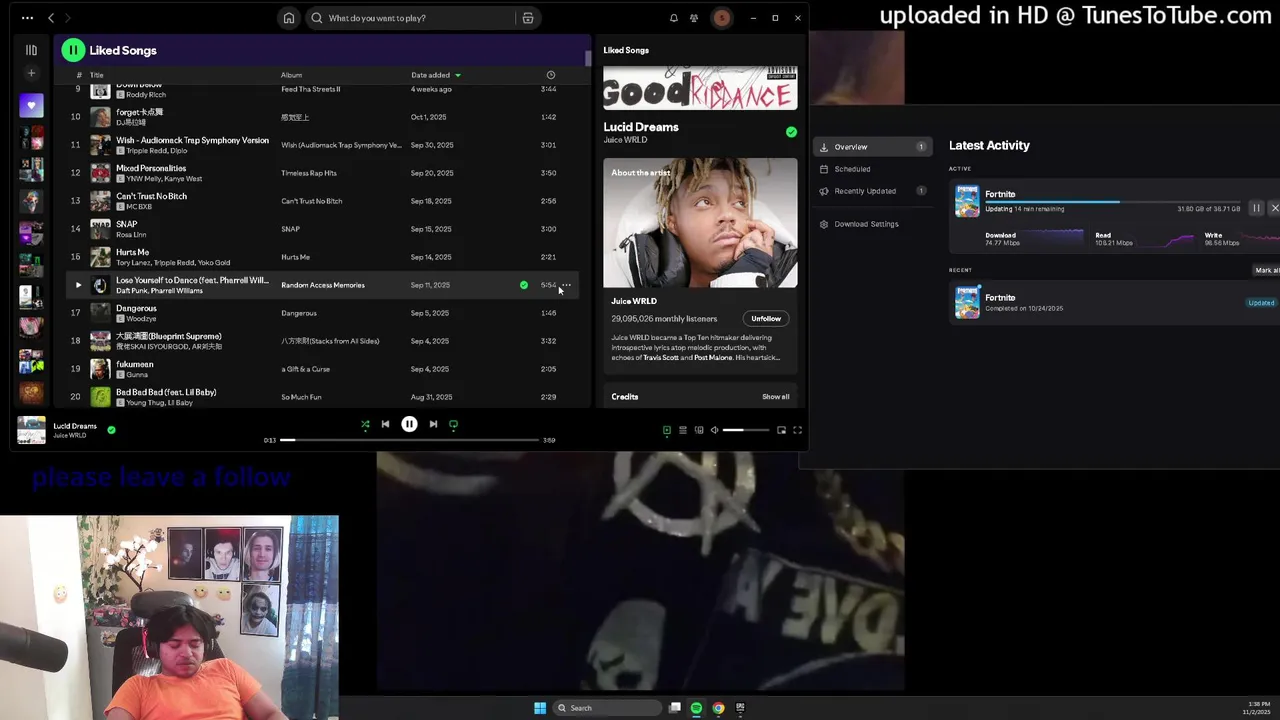Toggle liked check next to Lucid Dreams in player bar

point(111,430)
